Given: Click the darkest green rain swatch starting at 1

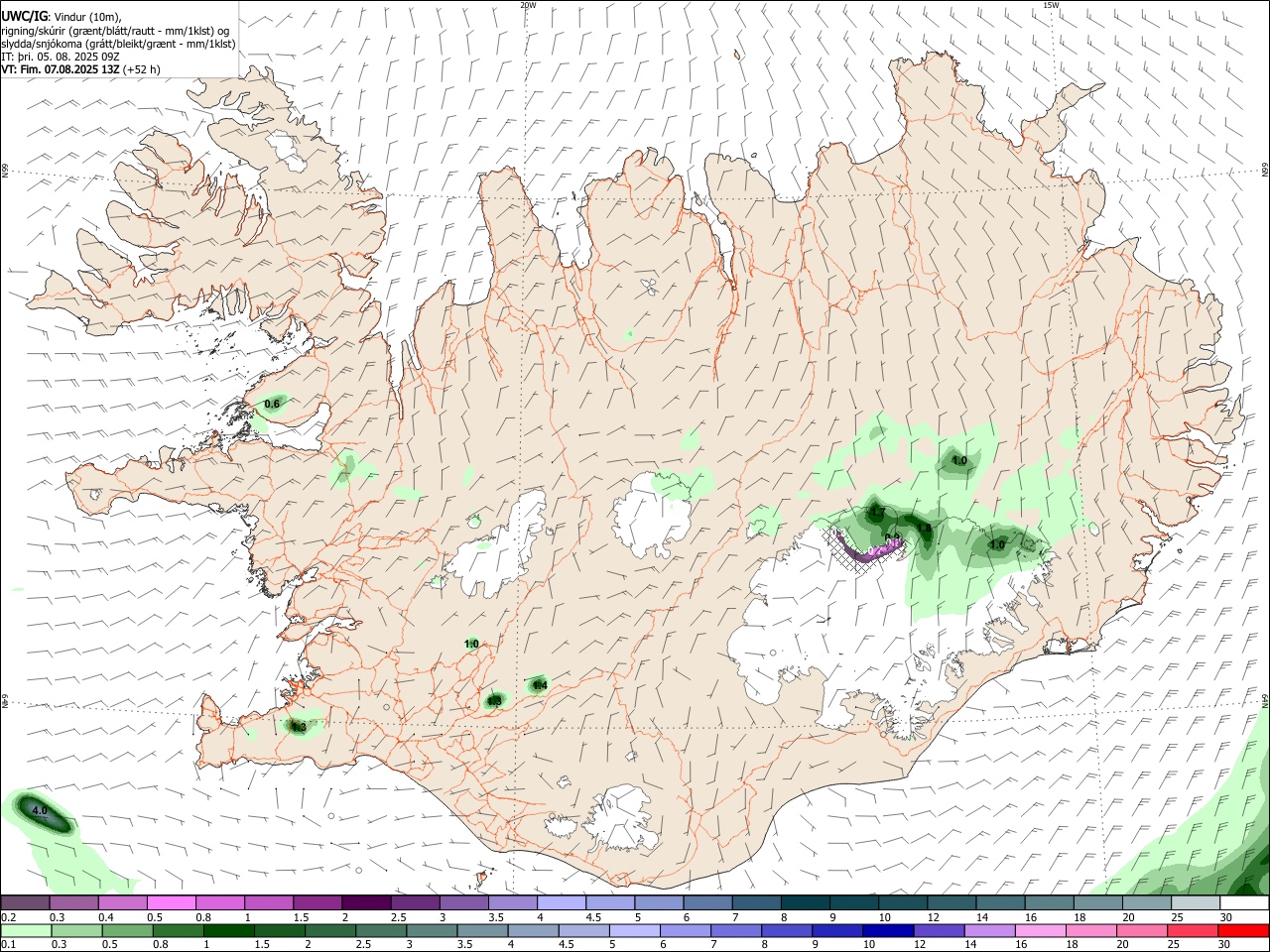Looking at the screenshot, I should 229,930.
